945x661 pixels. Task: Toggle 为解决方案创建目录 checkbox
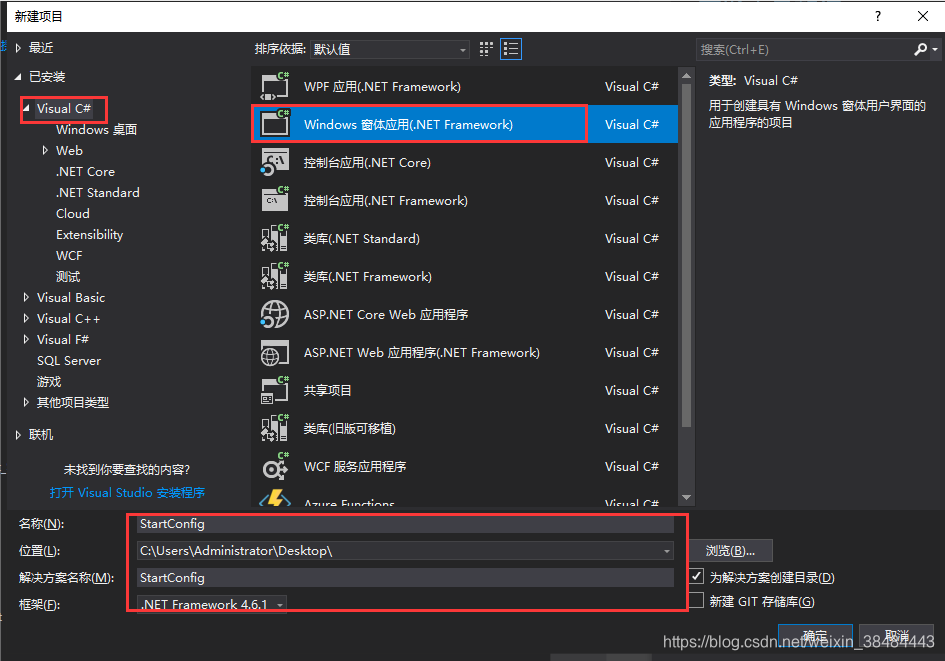pyautogui.click(x=697, y=576)
